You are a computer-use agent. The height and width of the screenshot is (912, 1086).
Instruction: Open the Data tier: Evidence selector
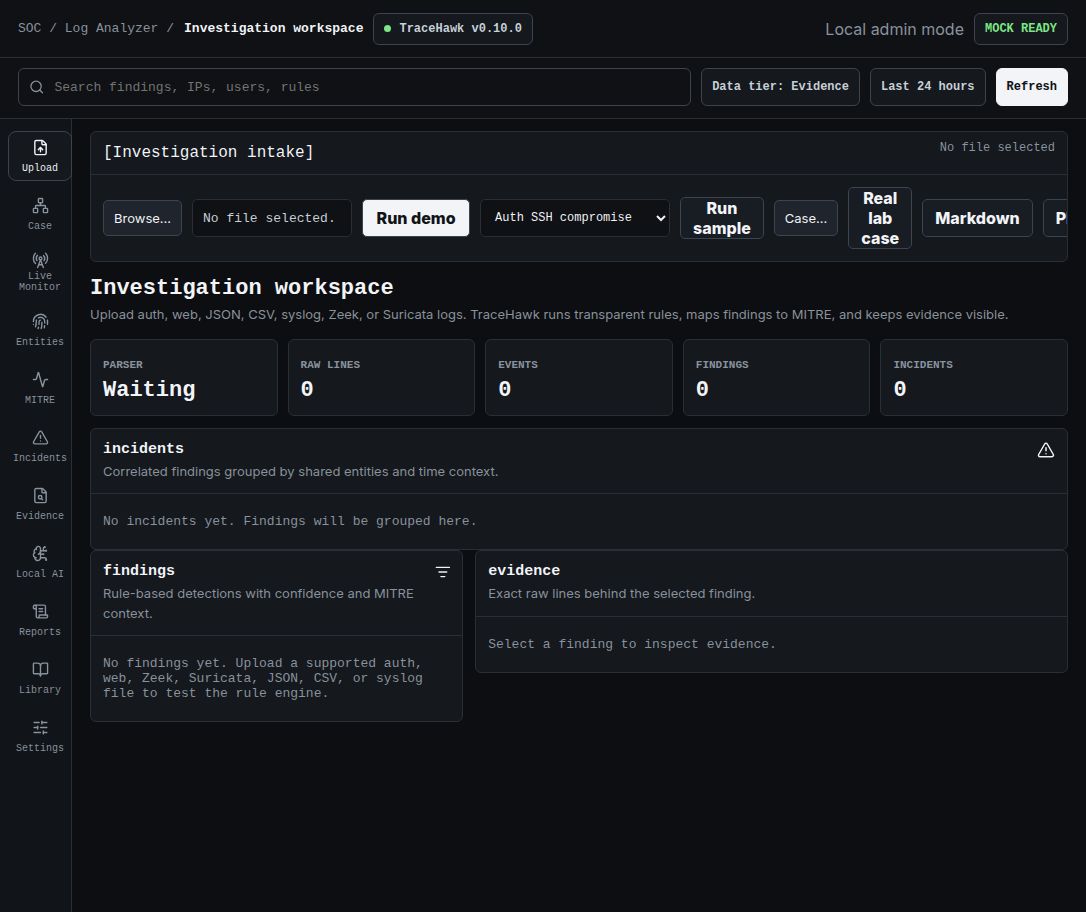(781, 87)
